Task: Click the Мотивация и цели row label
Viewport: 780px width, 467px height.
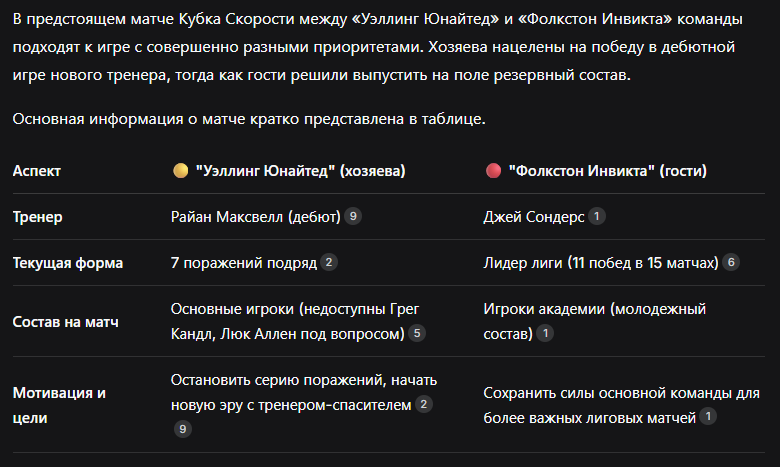Action: coord(59,404)
